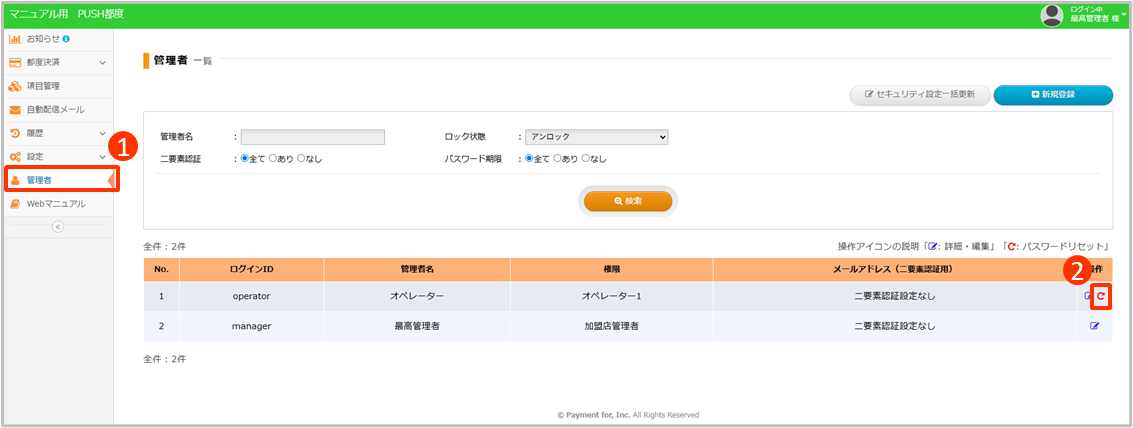Click the info icon beside お知らせ
Screen dimensions: 1133x428
pyautogui.click(x=66, y=39)
